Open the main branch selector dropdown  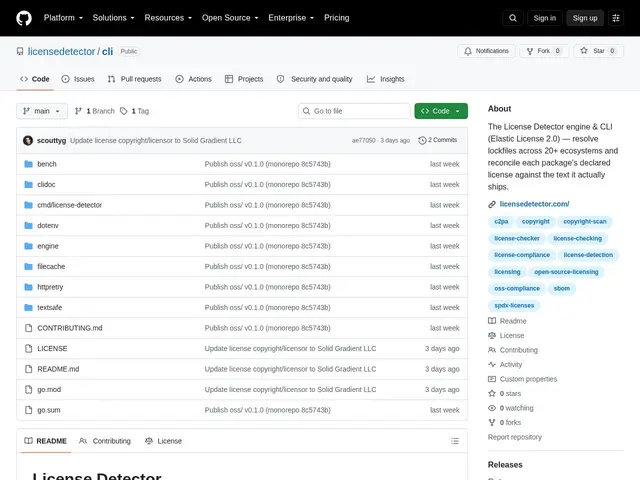pyautogui.click(x=42, y=111)
